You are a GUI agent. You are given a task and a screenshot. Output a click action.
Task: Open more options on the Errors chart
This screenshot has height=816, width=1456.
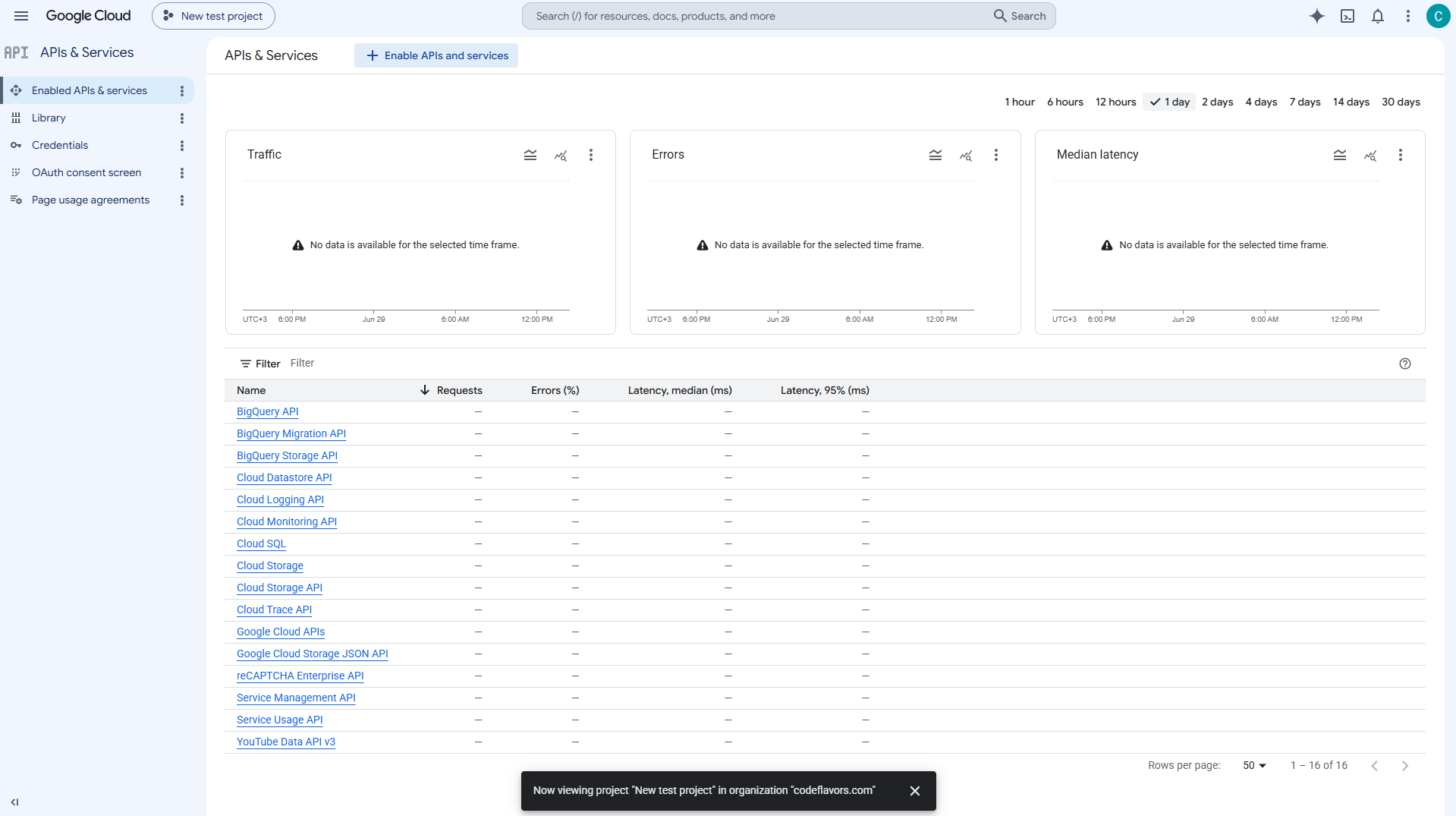click(996, 155)
